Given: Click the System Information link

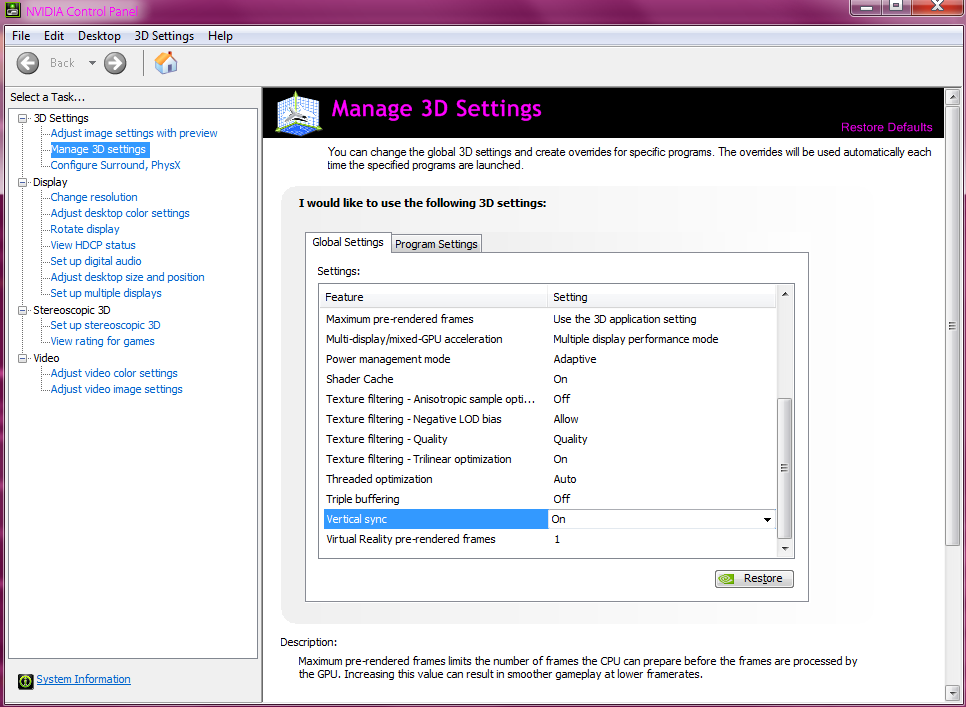Looking at the screenshot, I should coord(83,679).
